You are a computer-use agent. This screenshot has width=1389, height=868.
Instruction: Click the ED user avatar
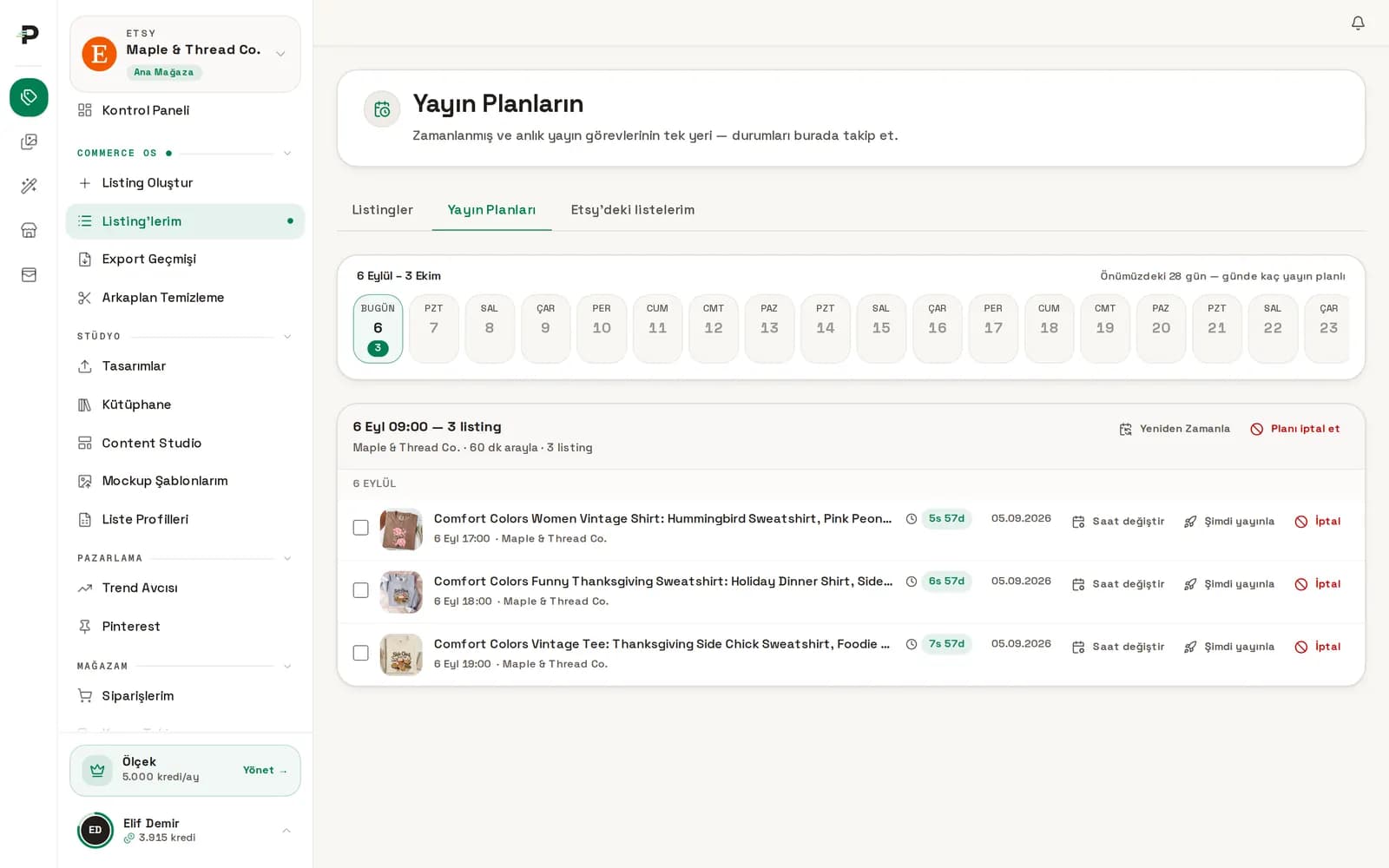pyautogui.click(x=95, y=830)
